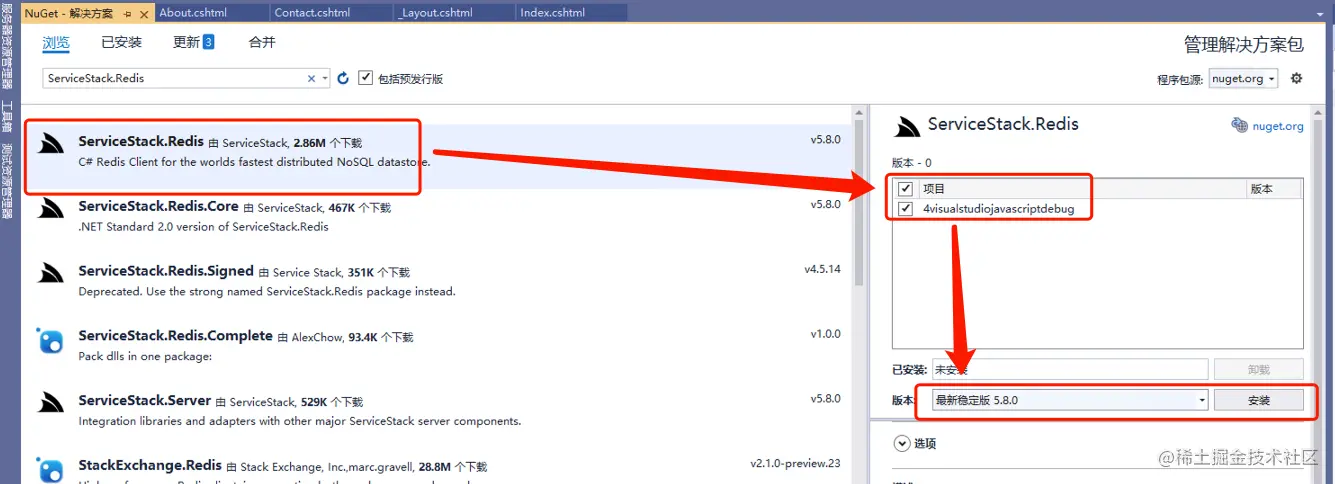Click the ServiceStack.Redis.Complete package icon
This screenshot has height=484, width=1335.
(x=51, y=343)
